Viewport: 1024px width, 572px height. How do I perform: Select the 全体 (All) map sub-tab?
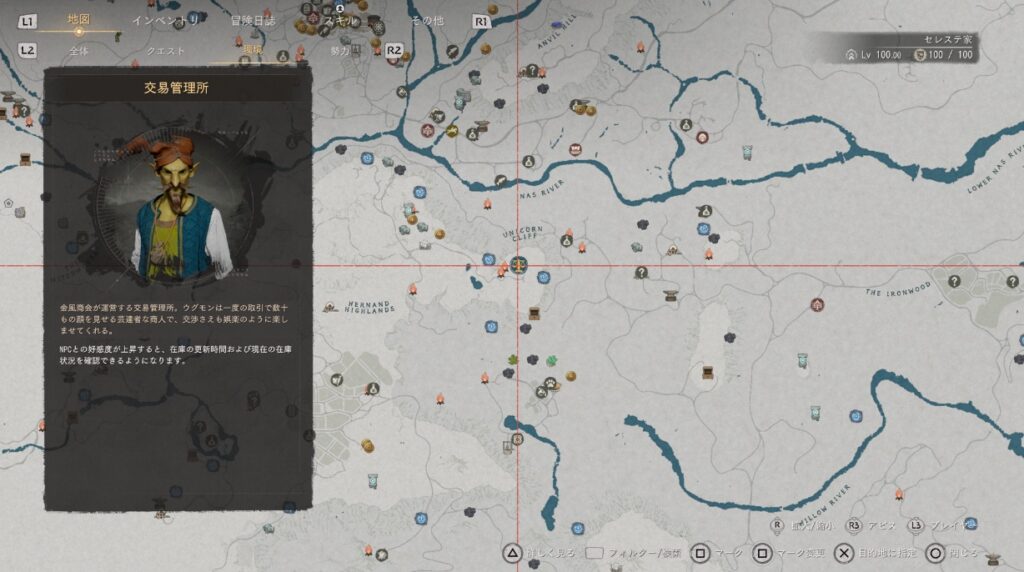coord(79,50)
